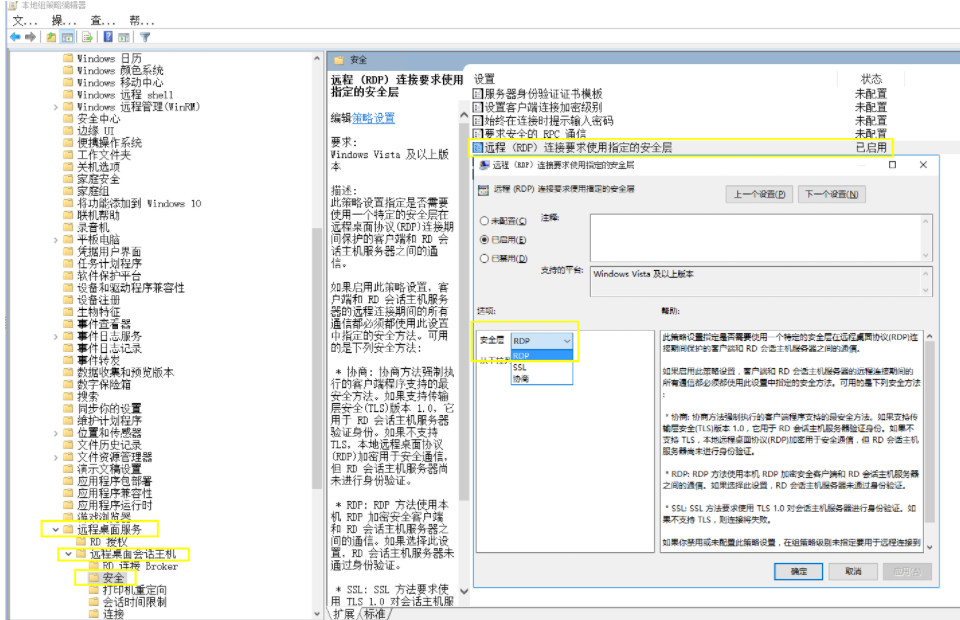Image resolution: width=960 pixels, height=620 pixels.
Task: Select the 安全 folder in the tree
Action: click(x=113, y=578)
